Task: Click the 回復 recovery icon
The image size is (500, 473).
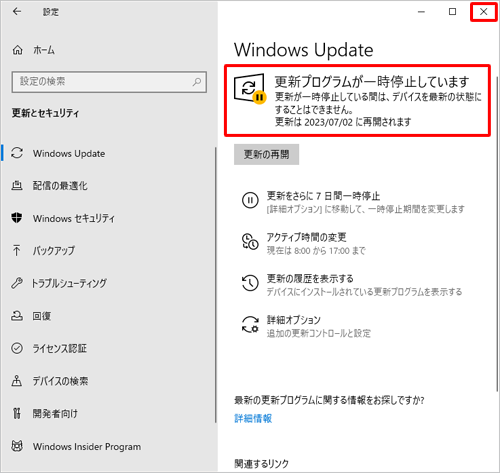Action: (x=17, y=315)
